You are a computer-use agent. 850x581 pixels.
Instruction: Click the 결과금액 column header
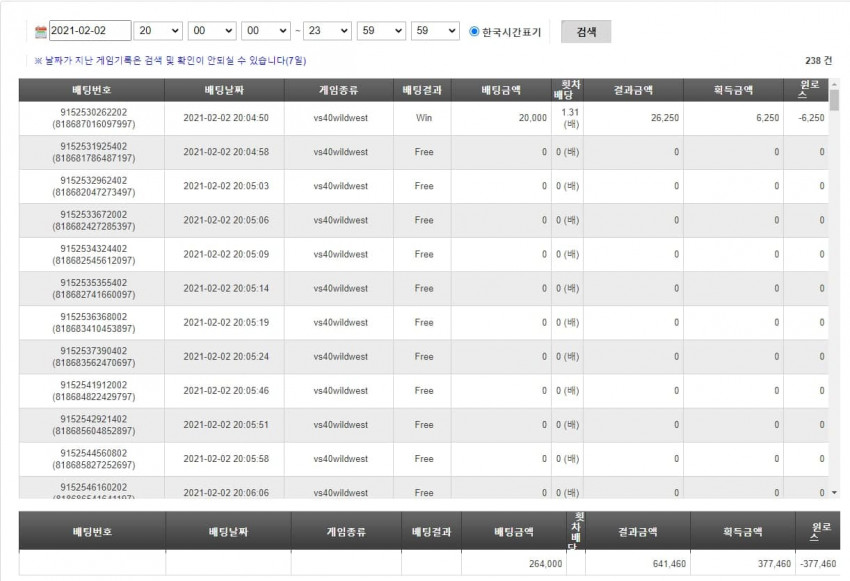pos(633,90)
